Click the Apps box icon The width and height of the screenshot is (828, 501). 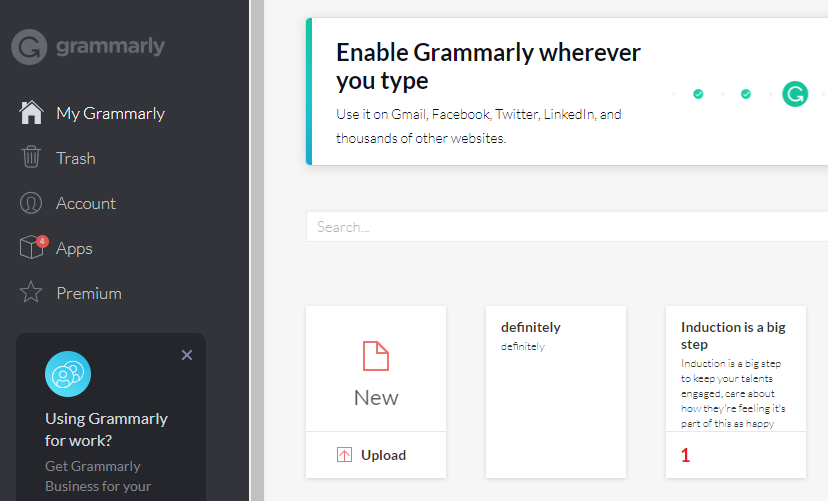tap(31, 247)
